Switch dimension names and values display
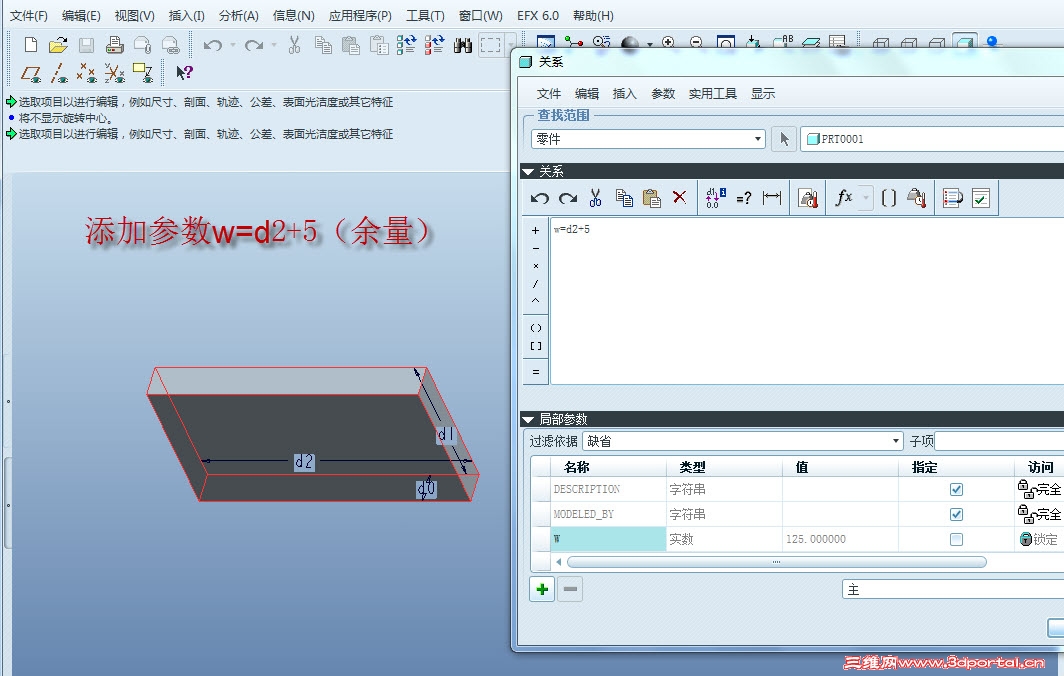This screenshot has height=676, width=1064. pyautogui.click(x=715, y=198)
